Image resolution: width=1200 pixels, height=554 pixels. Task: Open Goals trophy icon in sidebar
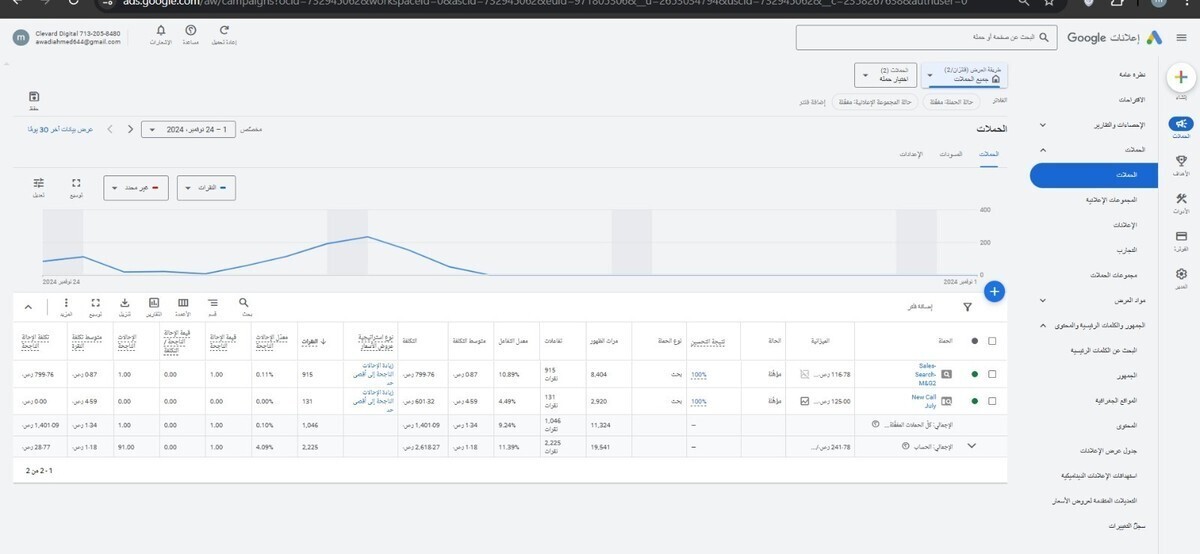[1181, 162]
